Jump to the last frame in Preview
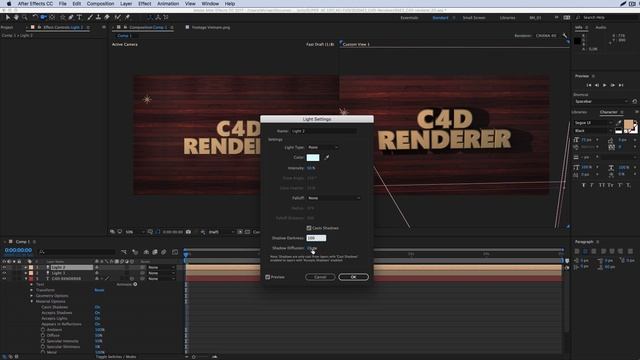The image size is (640, 360). pos(621,85)
